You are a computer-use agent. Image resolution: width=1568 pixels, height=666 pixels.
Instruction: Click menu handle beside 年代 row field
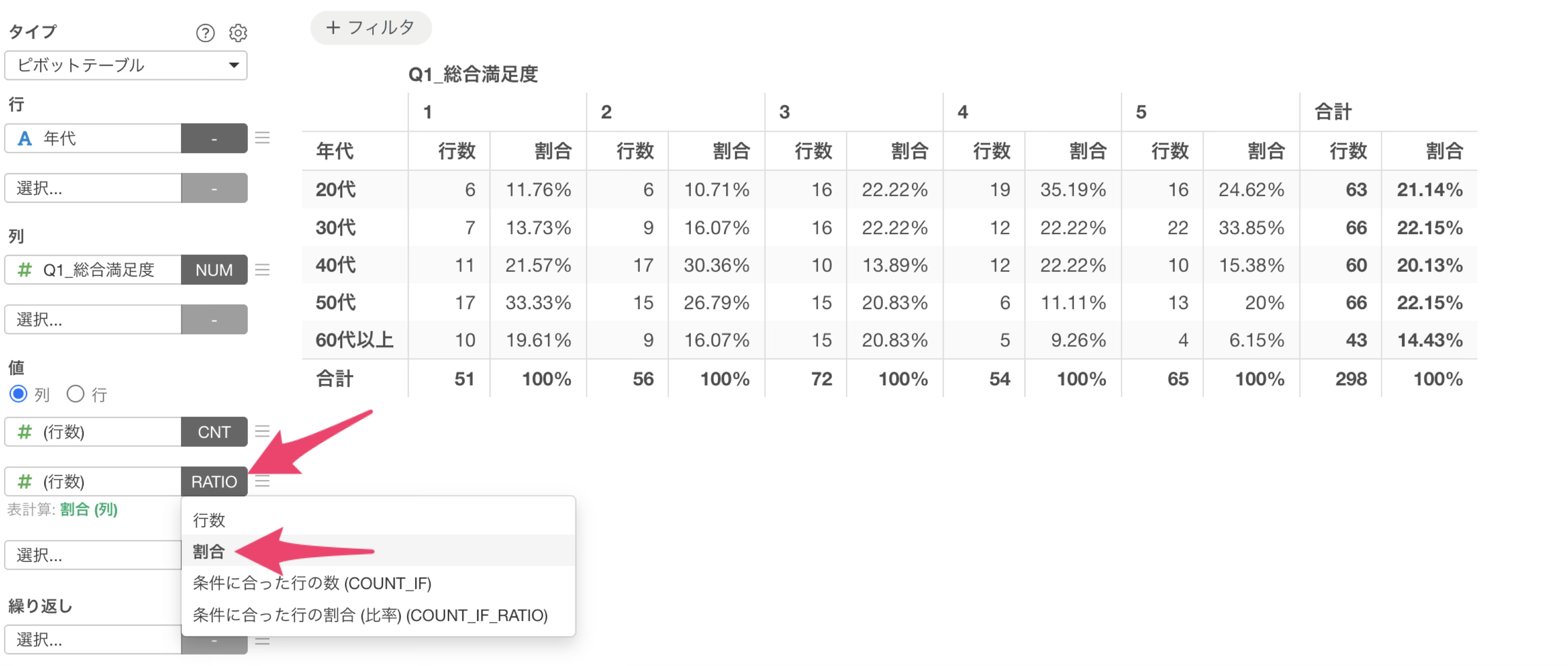(x=262, y=139)
